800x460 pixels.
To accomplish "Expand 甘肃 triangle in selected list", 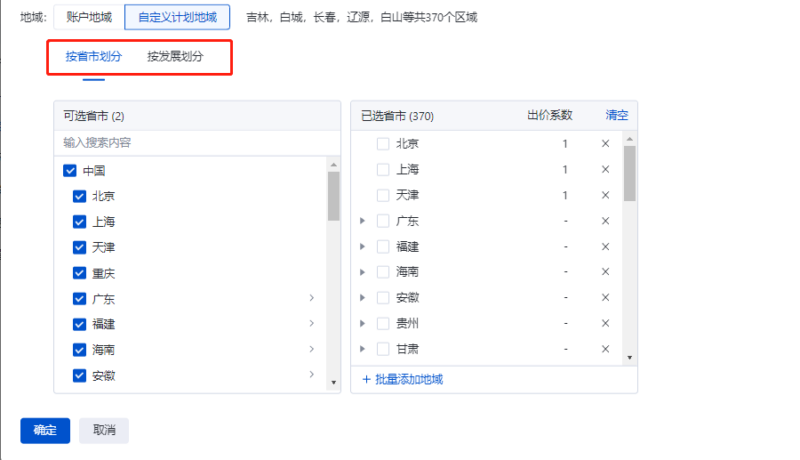I will pos(362,349).
